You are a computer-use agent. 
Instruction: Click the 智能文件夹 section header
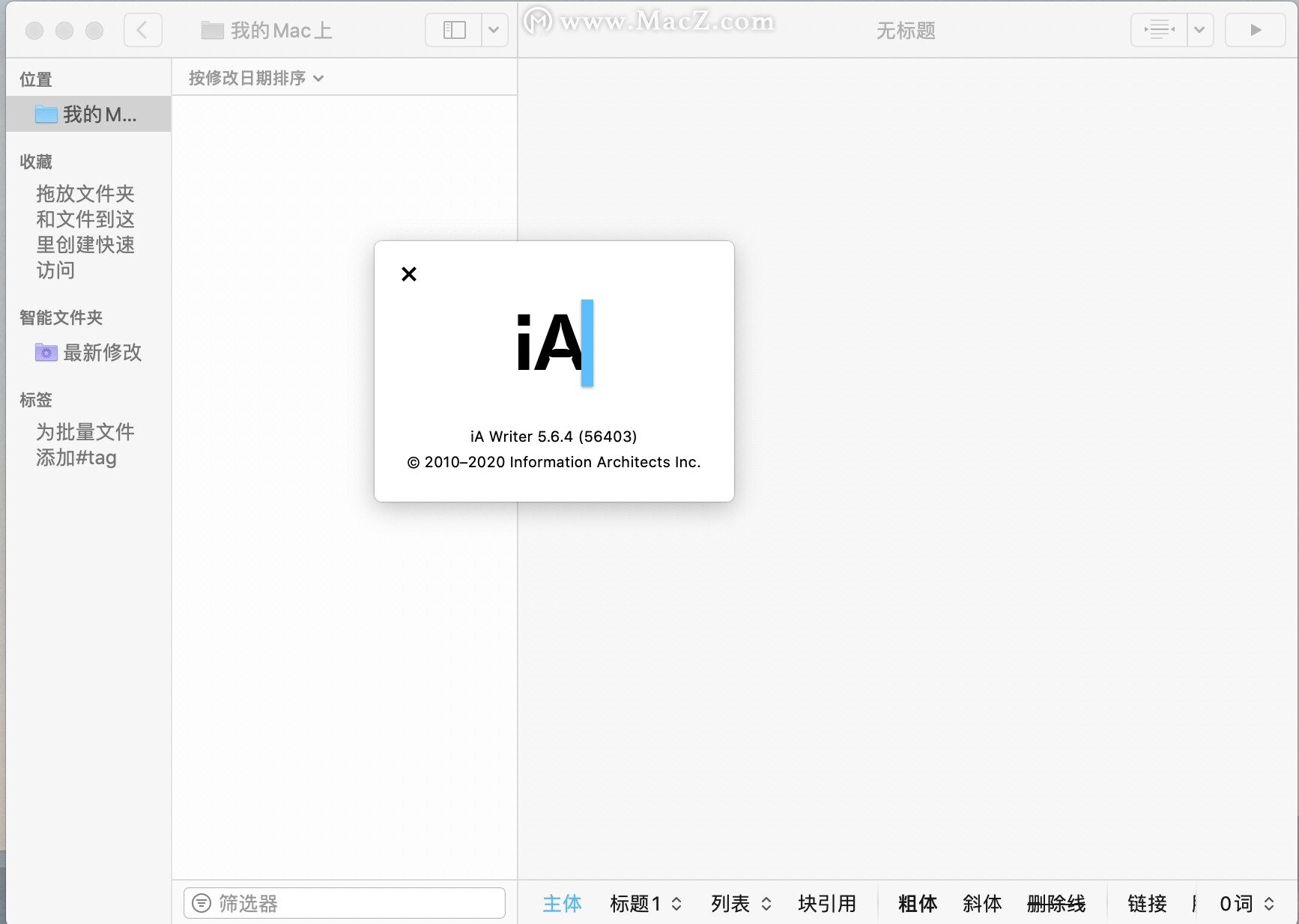click(61, 317)
